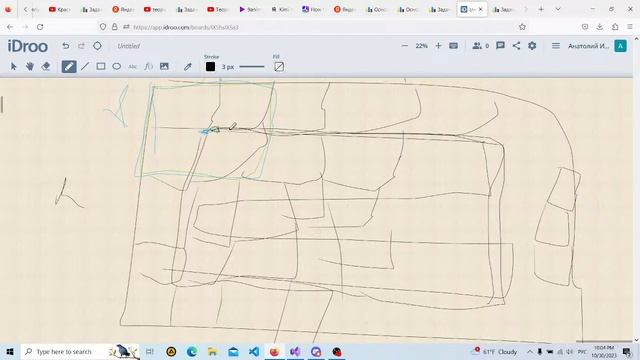
Task: Open File Explorer from taskbar
Action: click(x=212, y=351)
